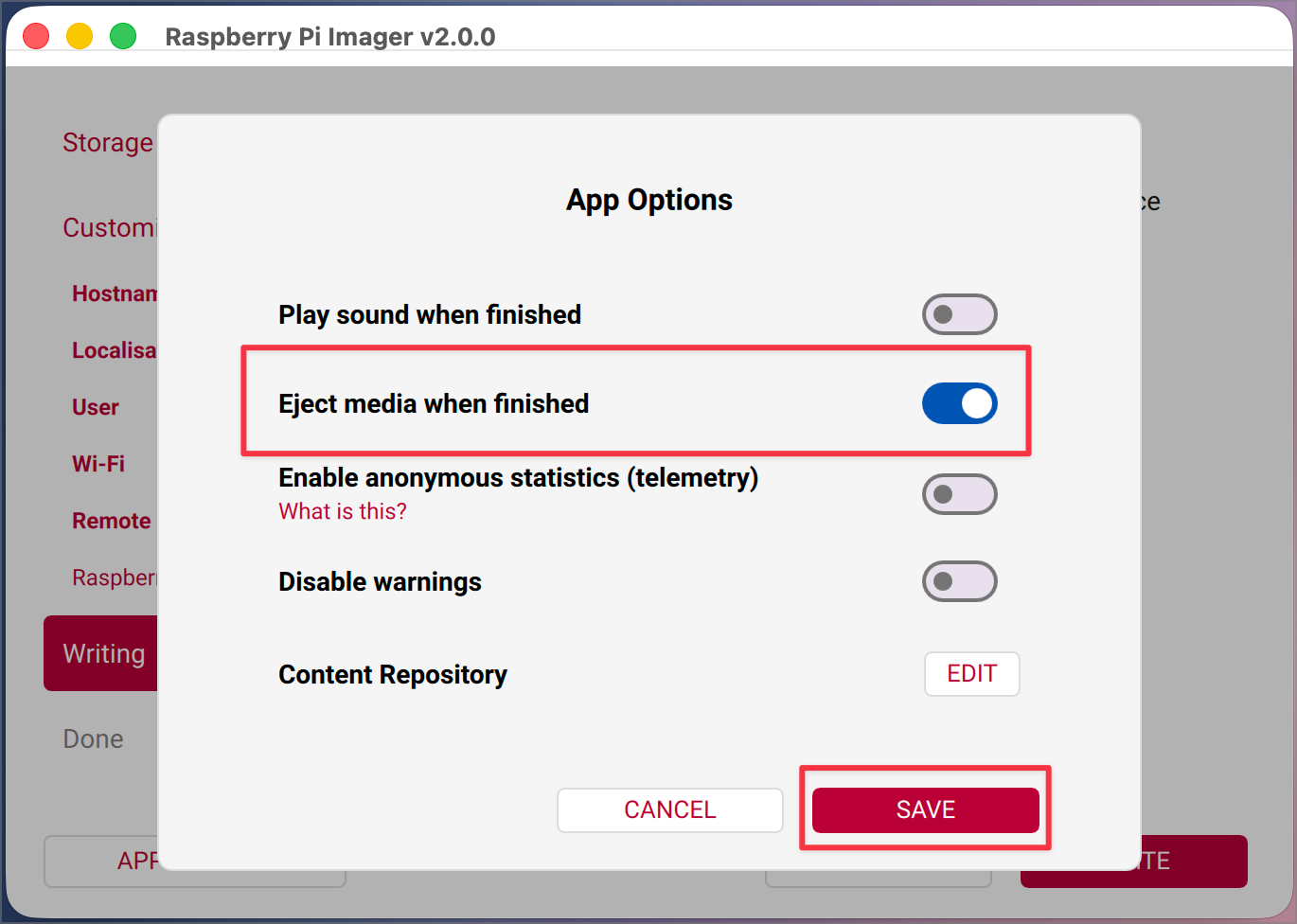Turn on Disable warnings
Image resolution: width=1297 pixels, height=924 pixels.
pos(959,580)
